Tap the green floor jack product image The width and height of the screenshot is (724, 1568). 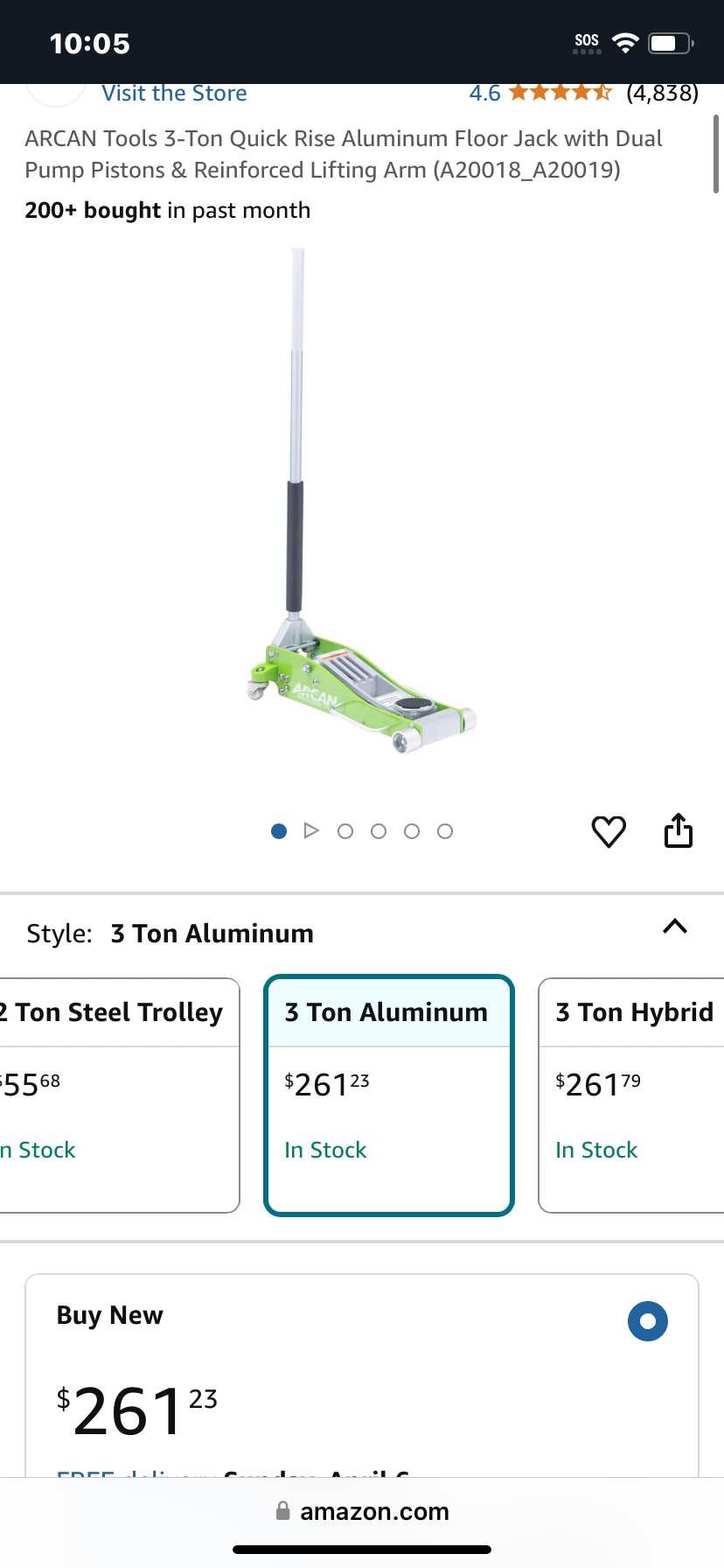point(362,503)
